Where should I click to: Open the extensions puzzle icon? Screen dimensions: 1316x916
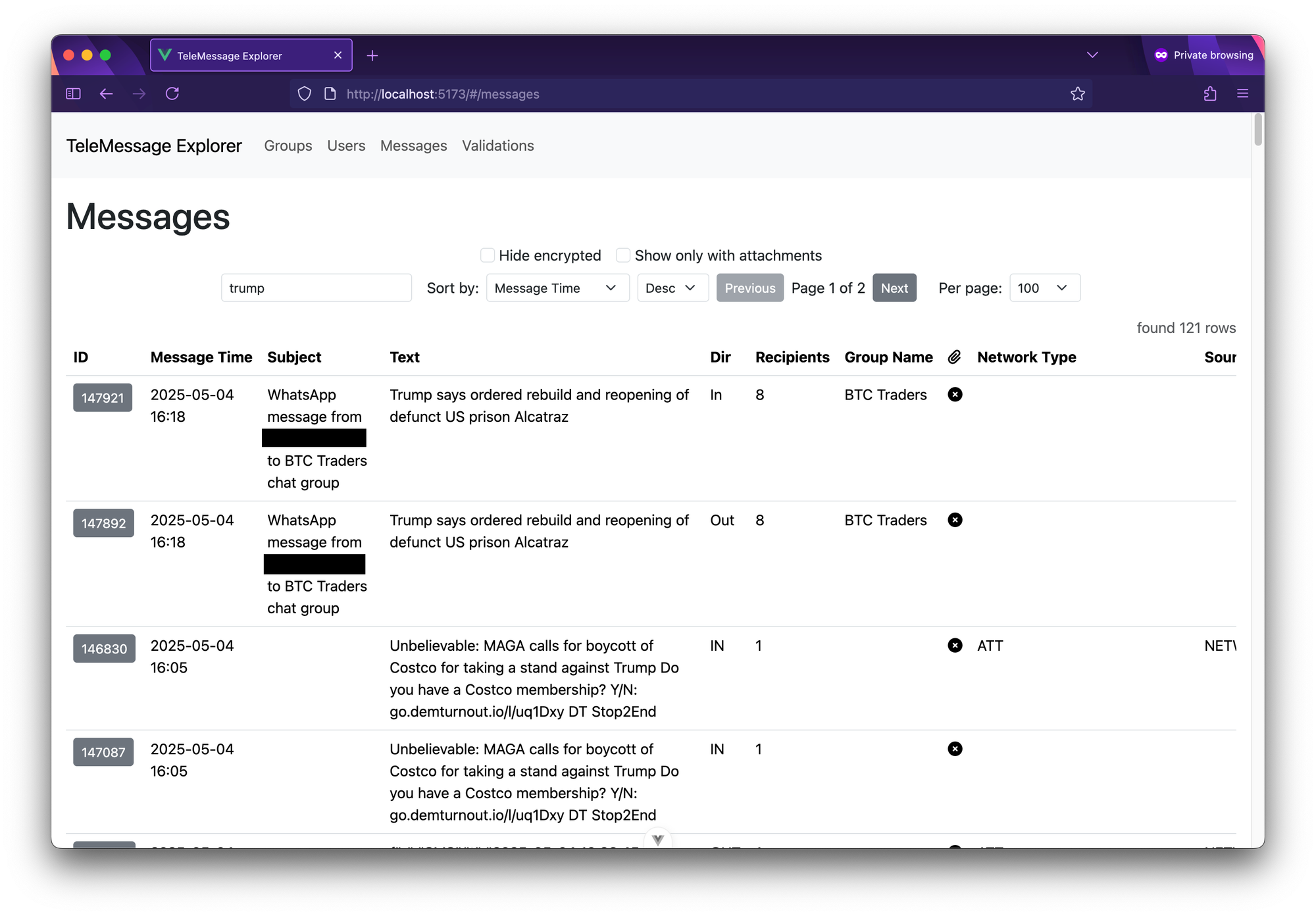[x=1209, y=93]
